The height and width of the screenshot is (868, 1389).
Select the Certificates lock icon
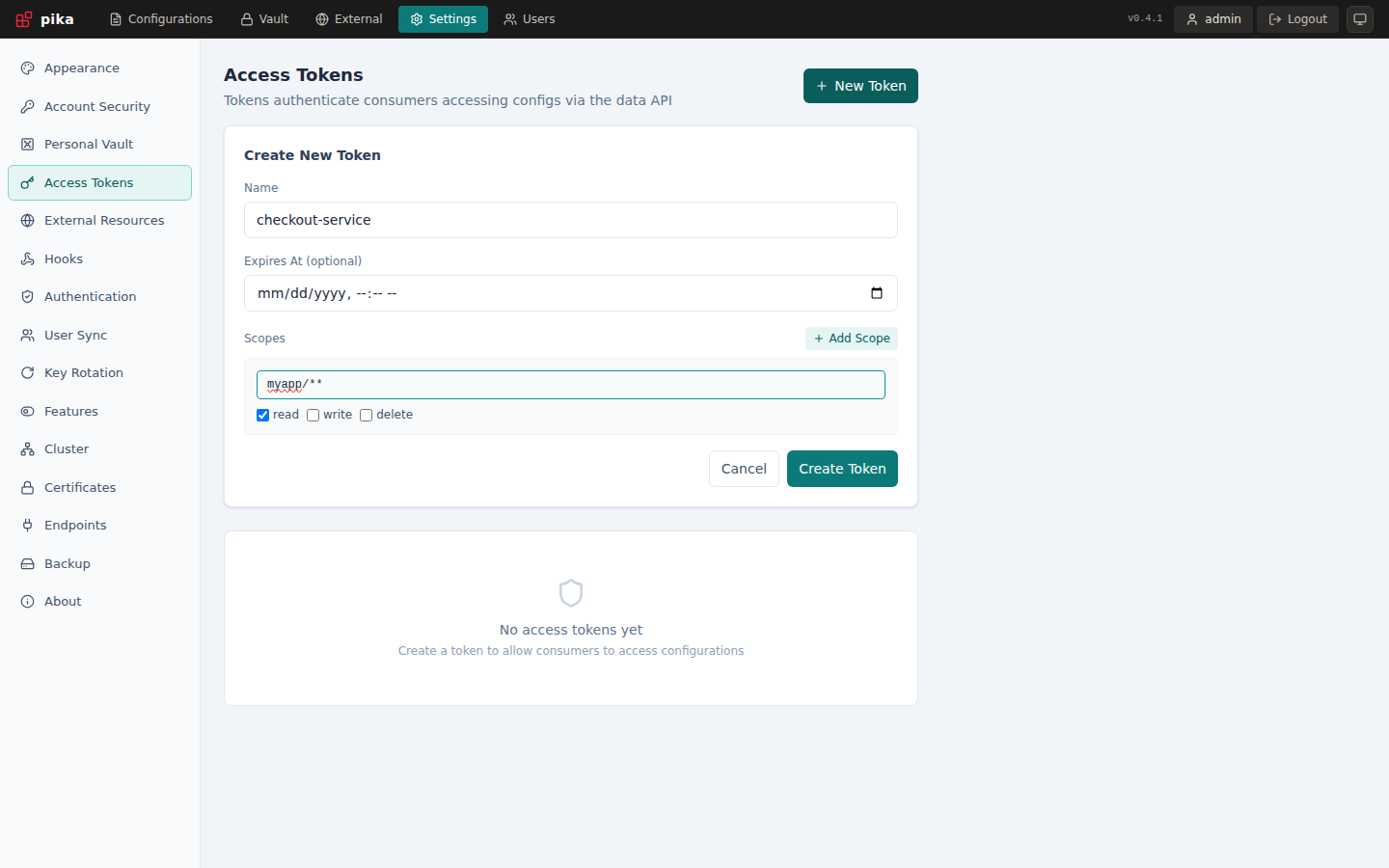click(x=28, y=487)
